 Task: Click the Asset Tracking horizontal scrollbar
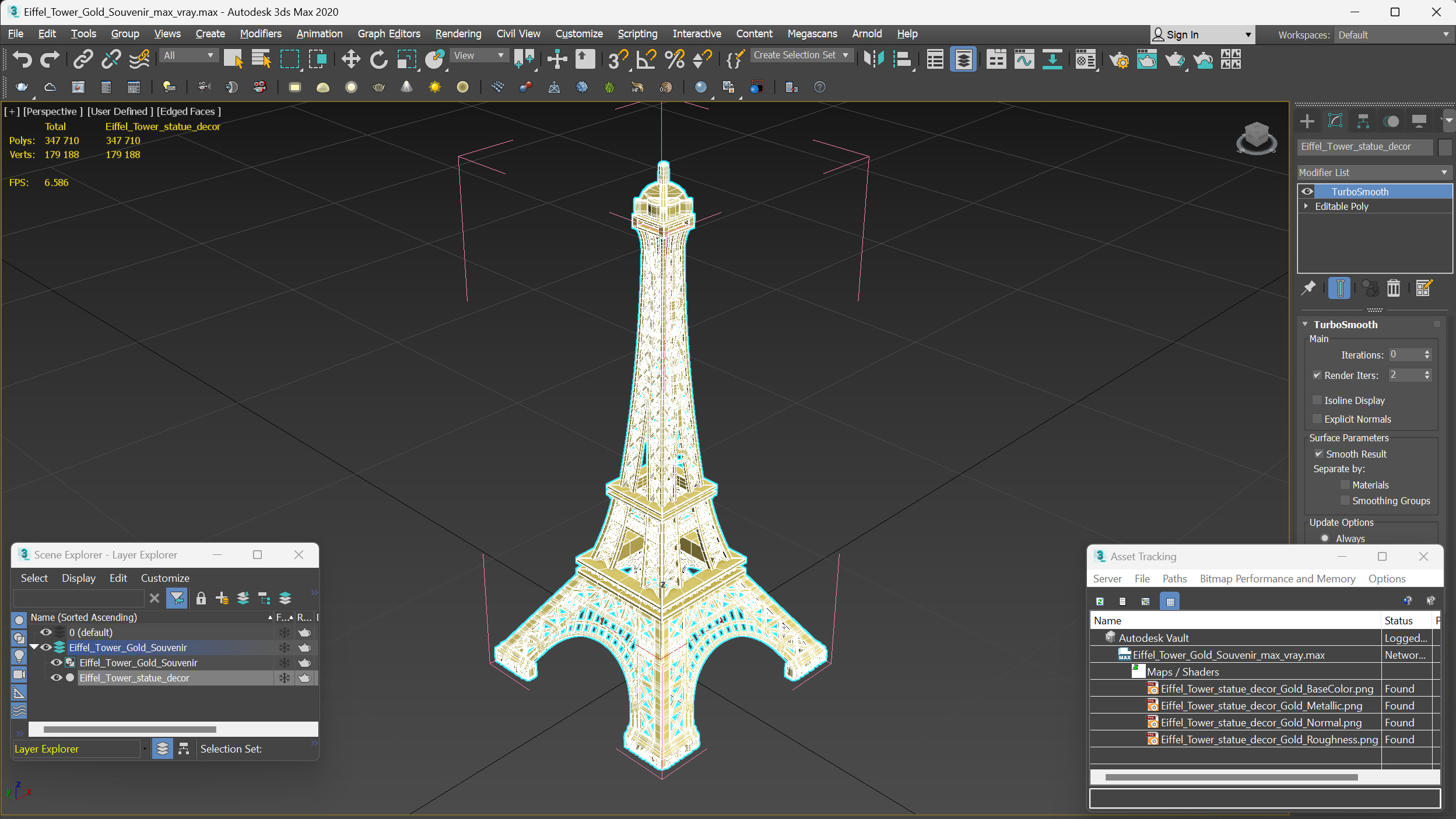click(x=1231, y=777)
